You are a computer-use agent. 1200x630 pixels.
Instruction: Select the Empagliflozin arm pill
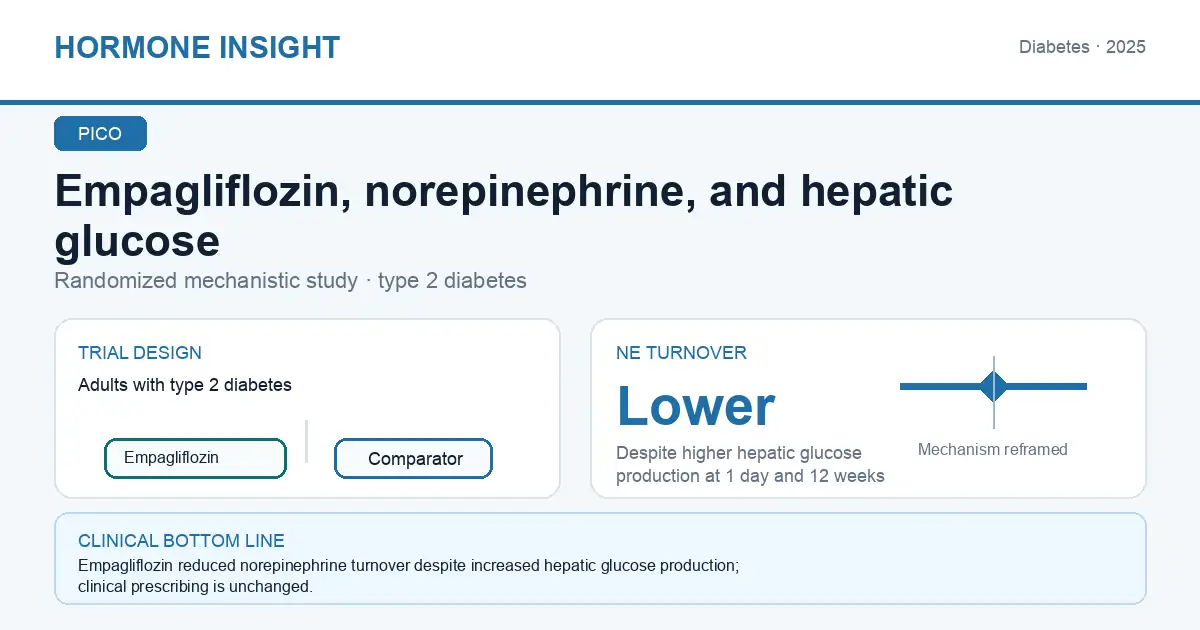coord(195,458)
